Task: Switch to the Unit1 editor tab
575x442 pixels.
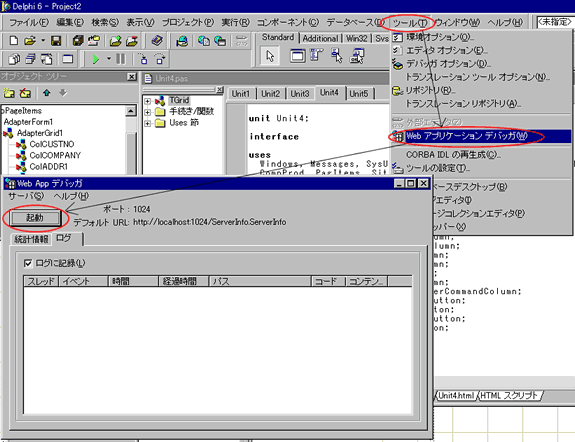Action: click(x=241, y=94)
